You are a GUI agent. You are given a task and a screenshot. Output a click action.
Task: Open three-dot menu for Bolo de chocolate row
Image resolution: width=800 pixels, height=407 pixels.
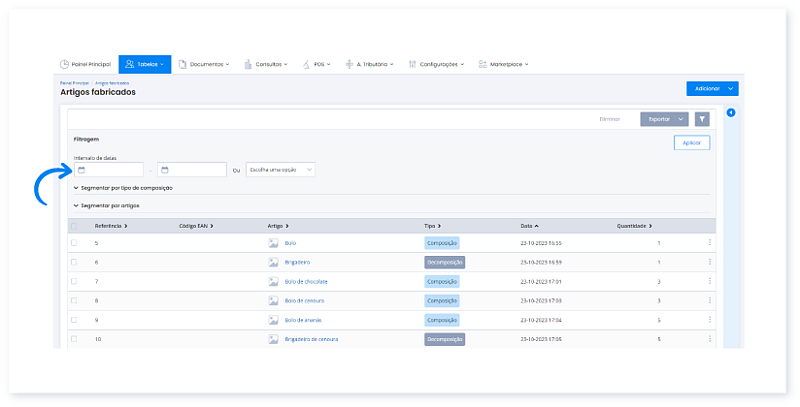(710, 282)
